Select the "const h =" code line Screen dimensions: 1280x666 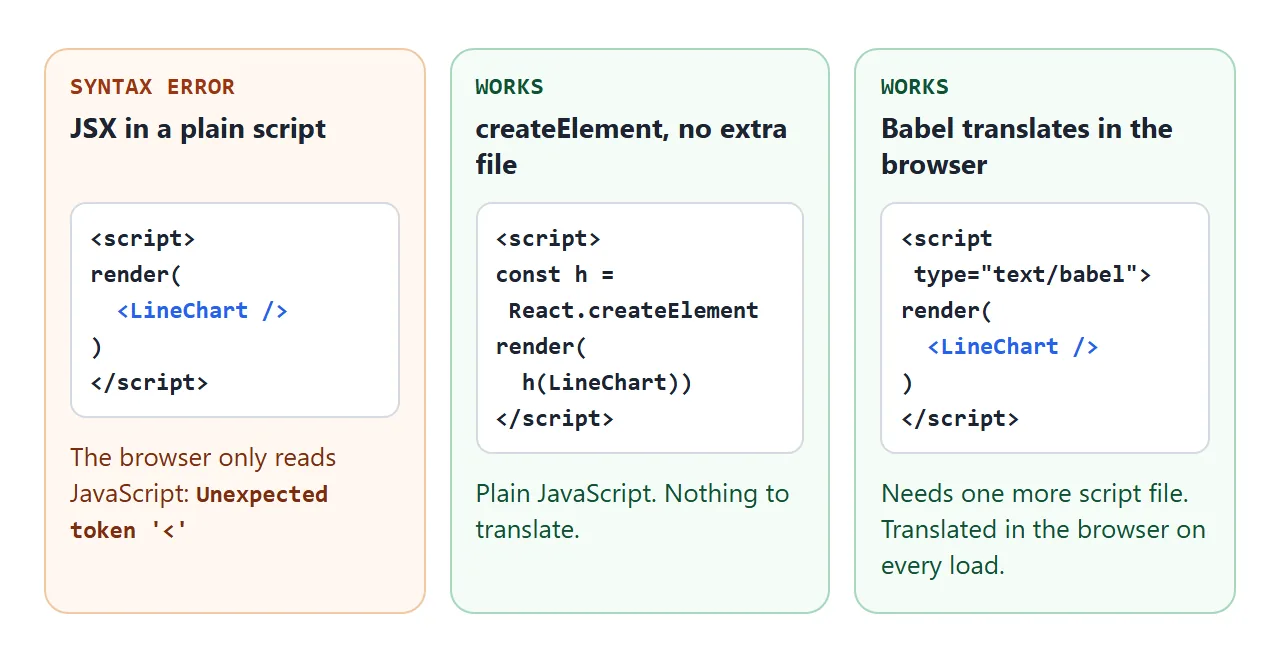pos(555,275)
